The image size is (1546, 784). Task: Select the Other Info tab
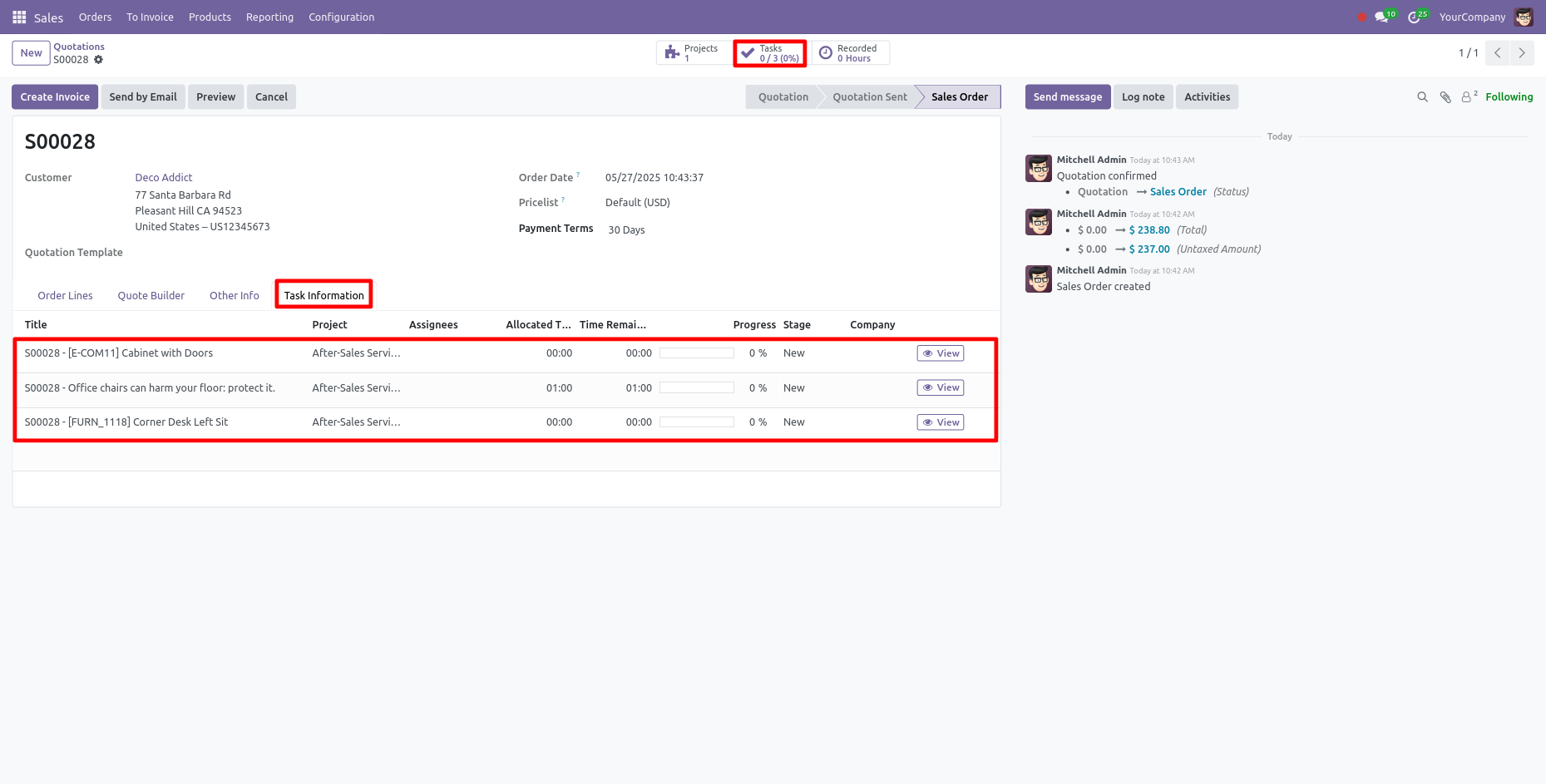coord(234,296)
